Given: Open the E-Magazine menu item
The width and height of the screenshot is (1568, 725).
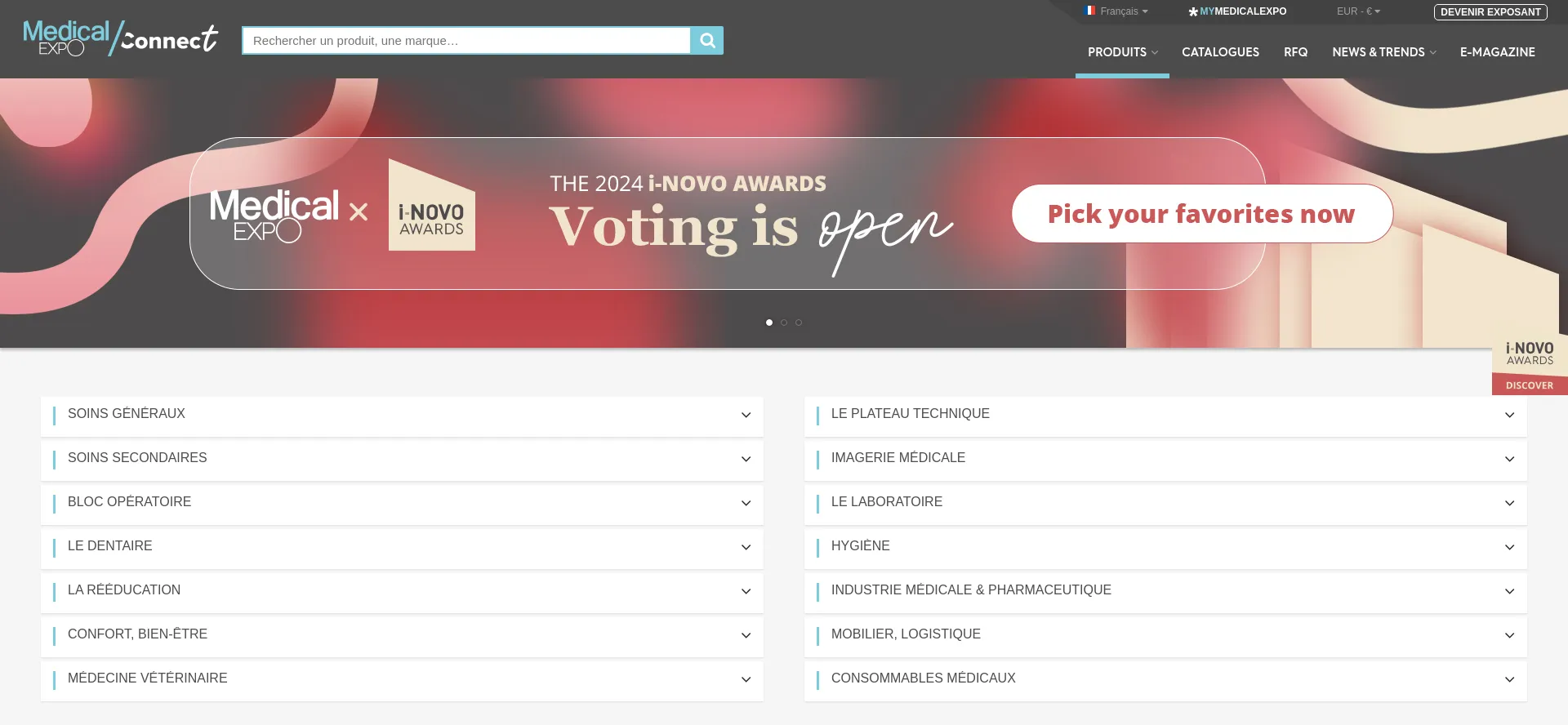Looking at the screenshot, I should tap(1497, 52).
